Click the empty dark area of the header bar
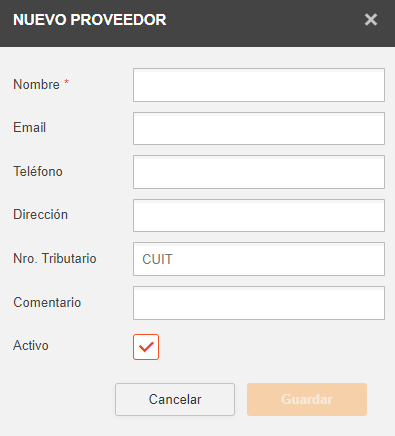The height and width of the screenshot is (436, 395). (x=263, y=23)
